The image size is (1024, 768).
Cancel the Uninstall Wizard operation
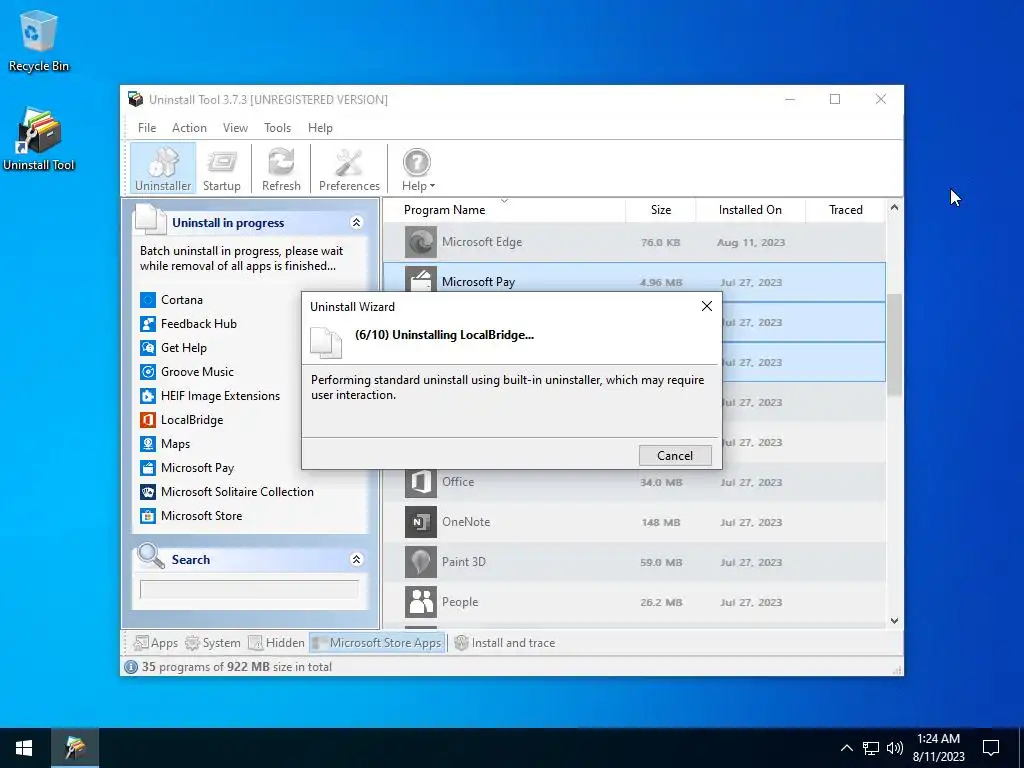tap(675, 456)
